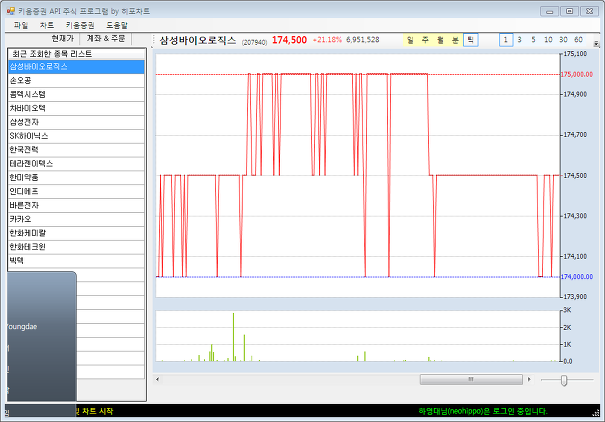Select 카카오 in the stock list
This screenshot has height=422, width=605.
[76, 219]
